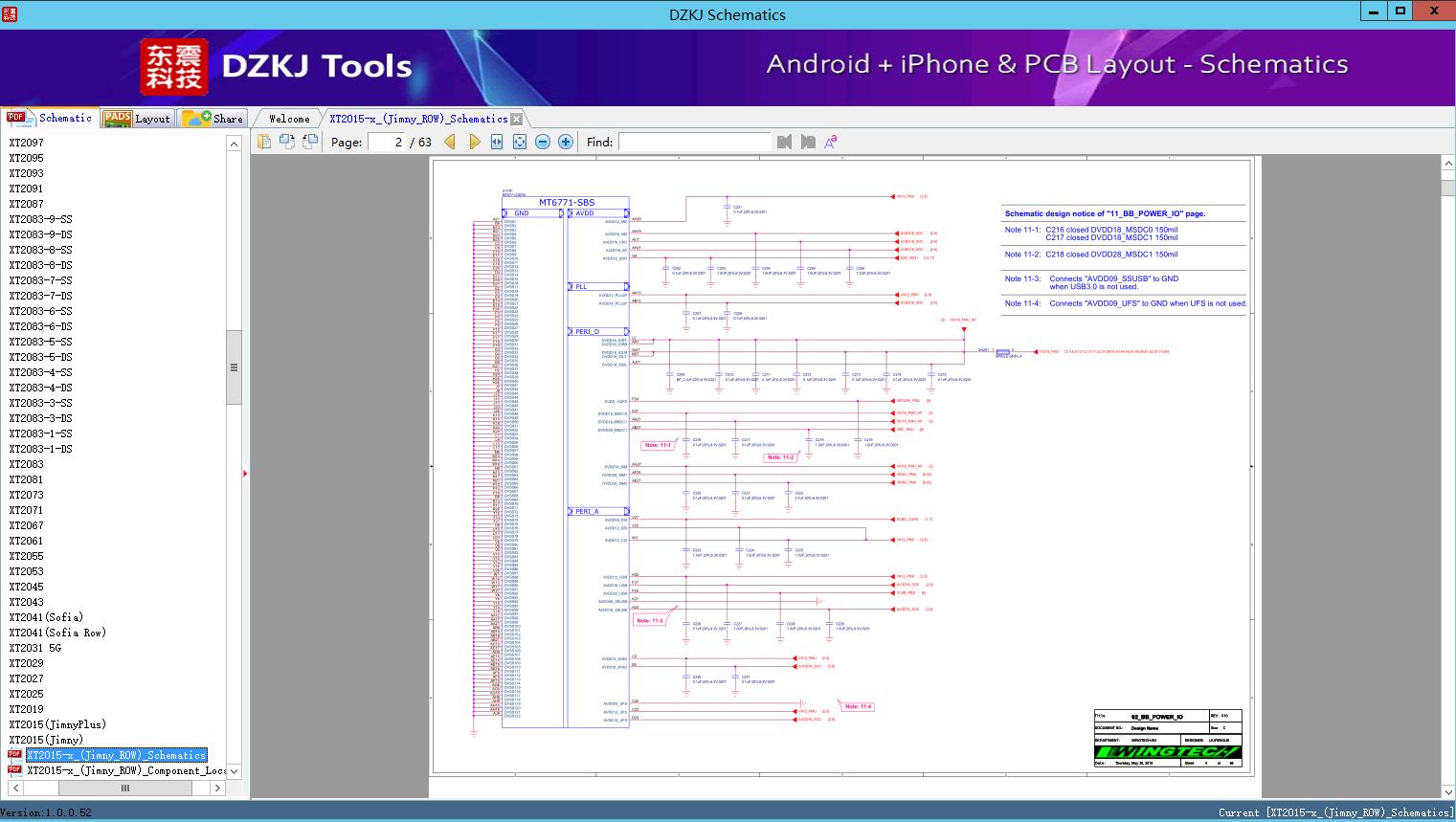Click the DZKJ Tools red logo
Viewport: 1456px width, 822px height.
174,67
